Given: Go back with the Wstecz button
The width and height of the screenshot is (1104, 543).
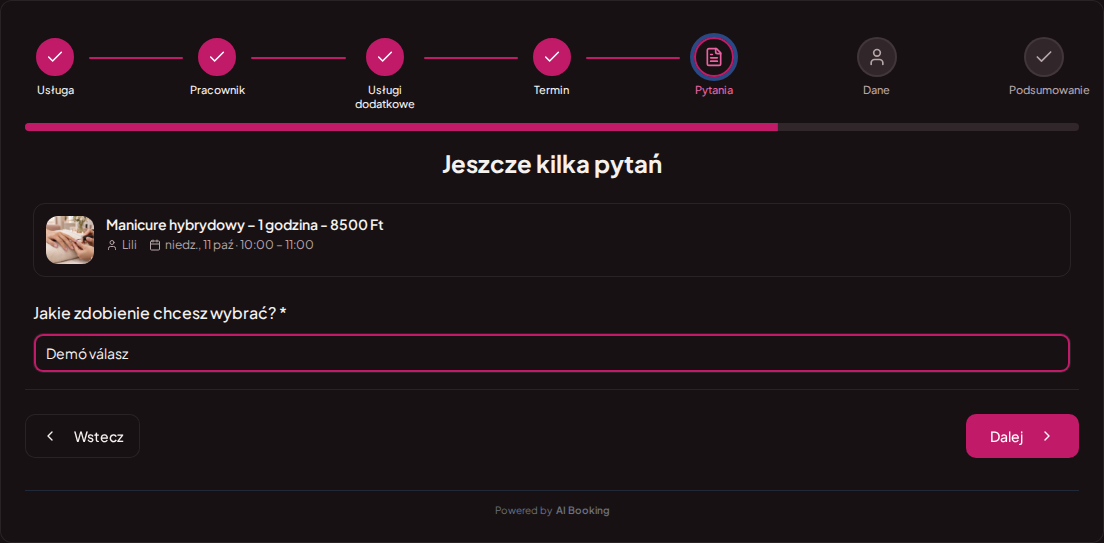Looking at the screenshot, I should click(82, 436).
